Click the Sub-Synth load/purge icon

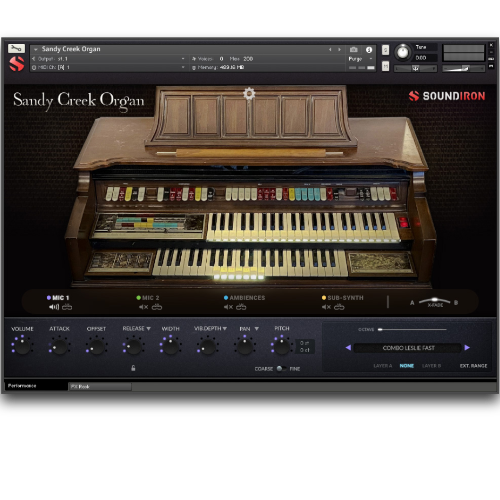[x=339, y=307]
